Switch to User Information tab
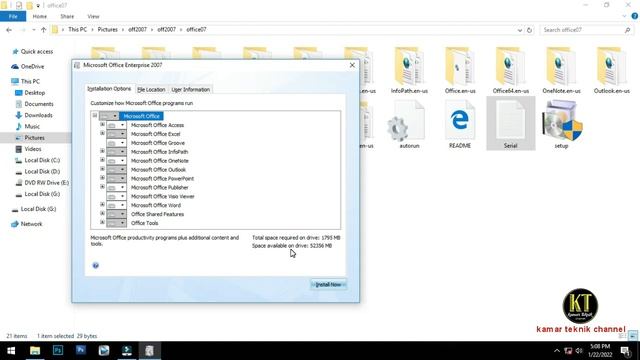The image size is (640, 360). (191, 89)
